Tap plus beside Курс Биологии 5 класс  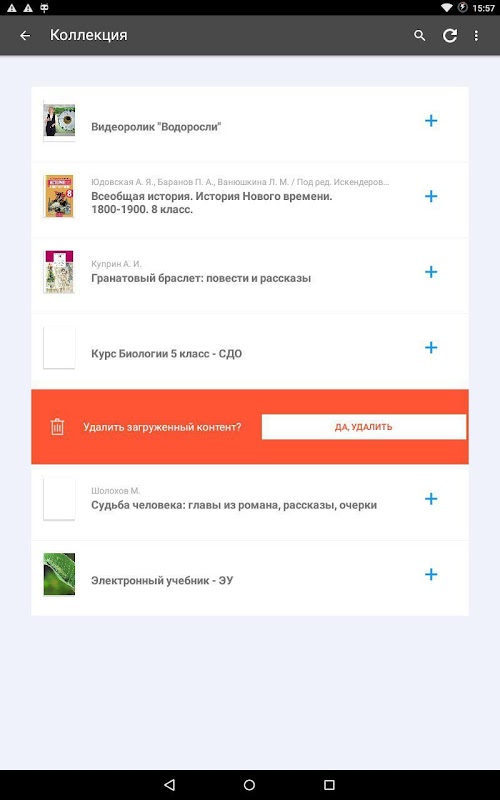(431, 347)
